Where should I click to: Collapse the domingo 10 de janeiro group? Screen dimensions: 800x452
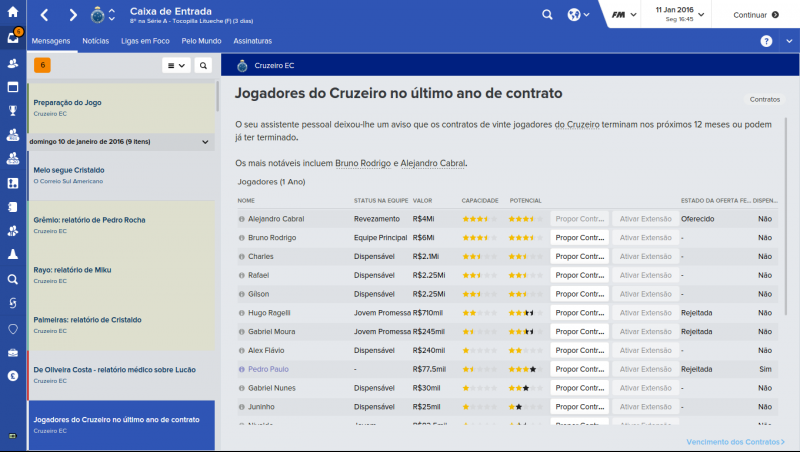pyautogui.click(x=205, y=142)
